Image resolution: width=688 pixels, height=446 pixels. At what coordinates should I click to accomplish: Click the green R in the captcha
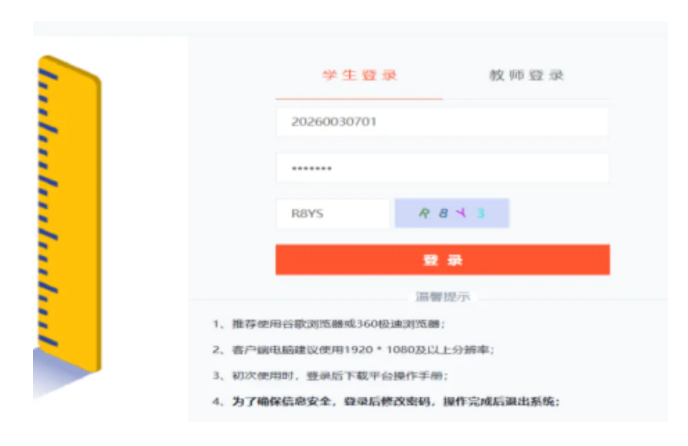click(423, 213)
